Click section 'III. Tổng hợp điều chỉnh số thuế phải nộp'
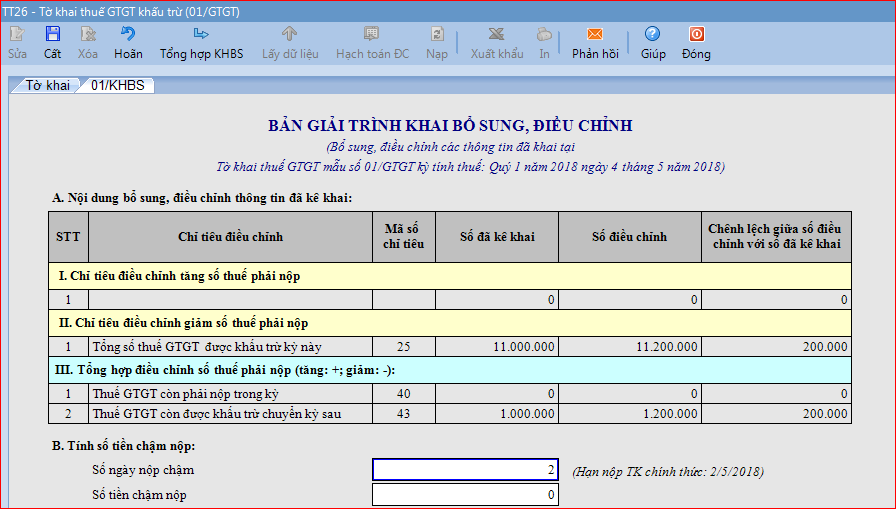 (x=450, y=370)
